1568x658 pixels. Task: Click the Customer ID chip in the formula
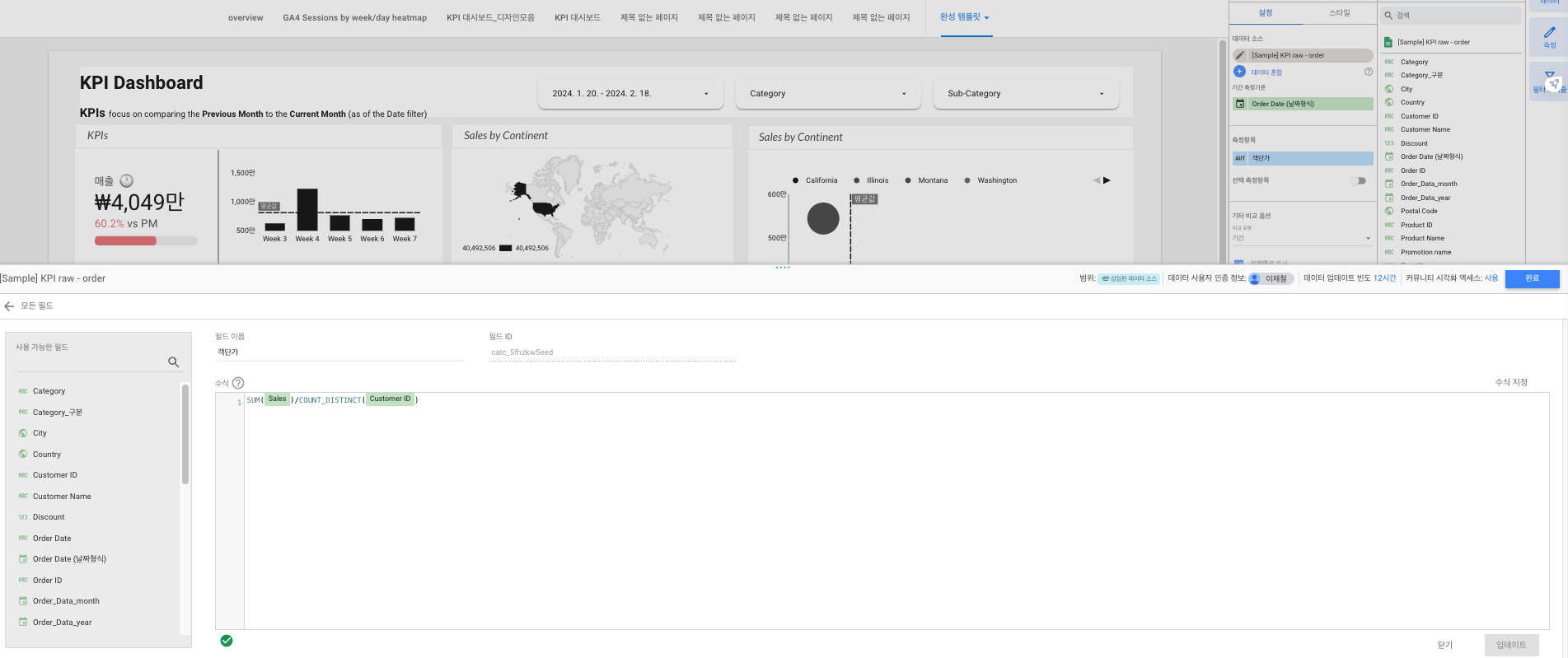[390, 399]
